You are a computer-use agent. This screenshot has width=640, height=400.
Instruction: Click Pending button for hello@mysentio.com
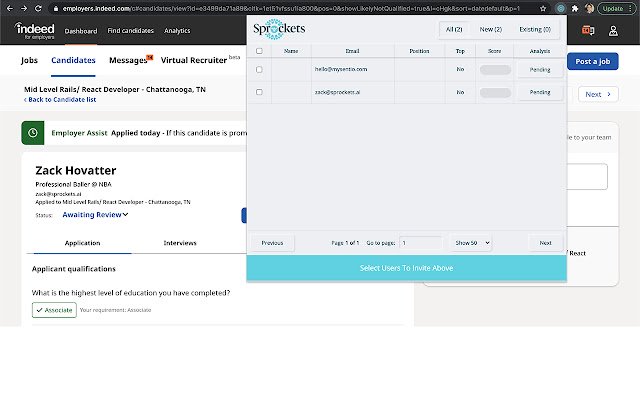(540, 69)
